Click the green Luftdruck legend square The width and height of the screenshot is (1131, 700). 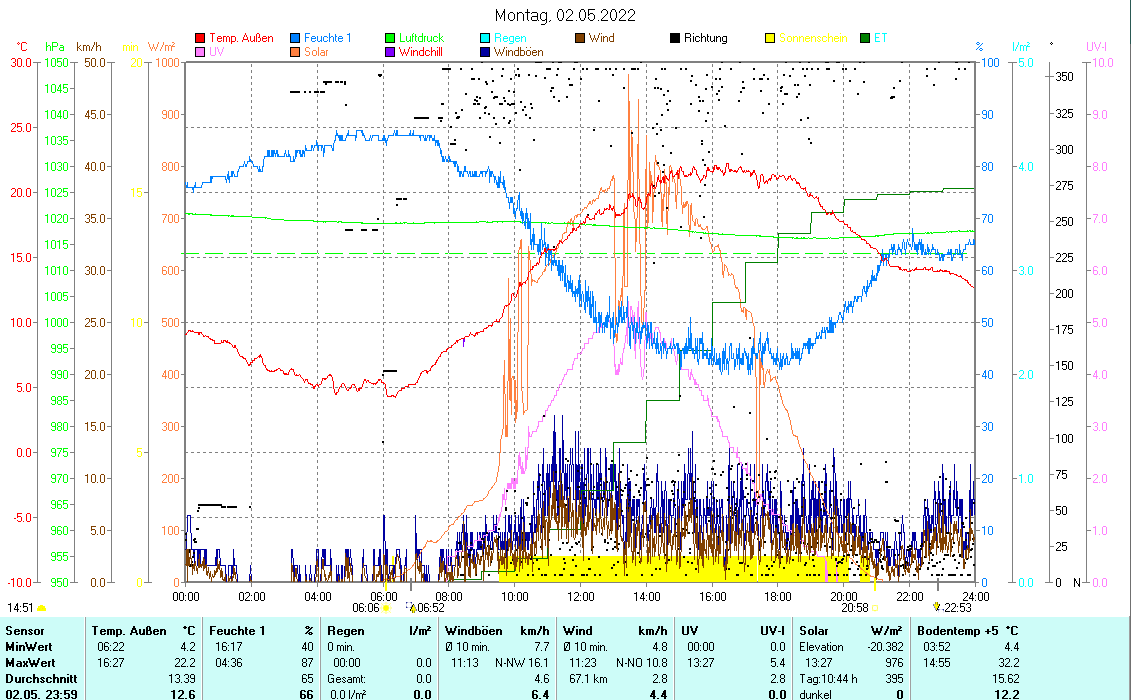pyautogui.click(x=390, y=38)
